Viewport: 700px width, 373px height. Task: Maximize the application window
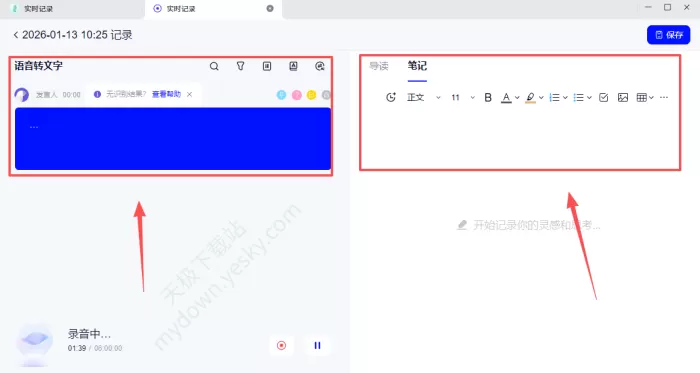pos(667,7)
